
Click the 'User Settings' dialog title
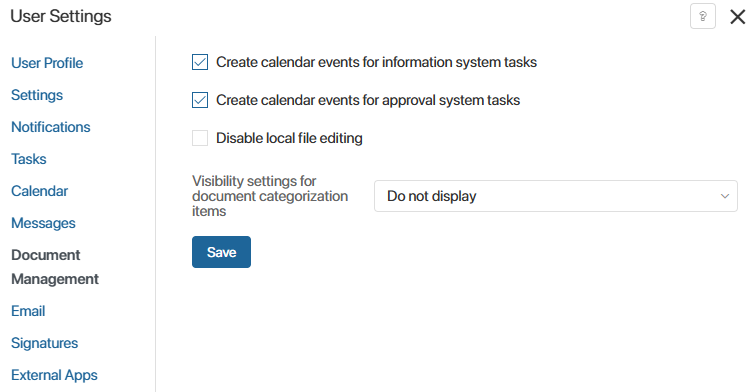click(61, 16)
